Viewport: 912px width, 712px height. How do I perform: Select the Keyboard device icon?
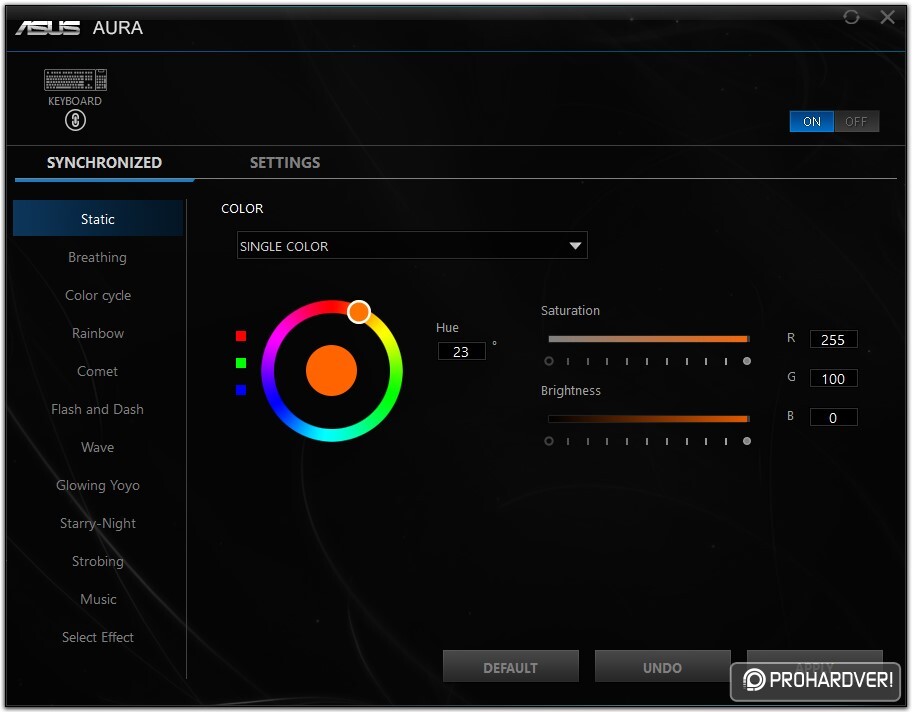tap(76, 80)
